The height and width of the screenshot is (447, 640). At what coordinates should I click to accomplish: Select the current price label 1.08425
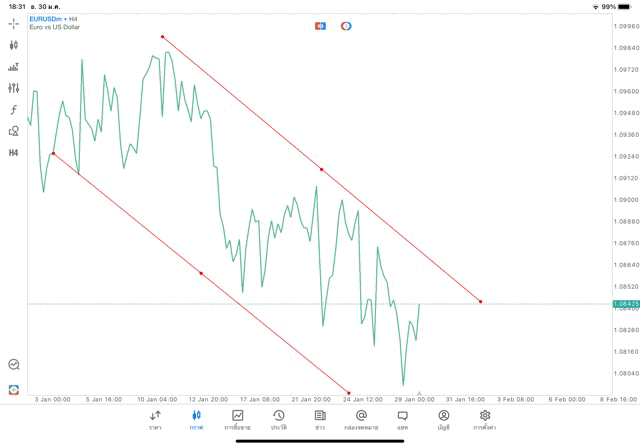pos(624,303)
